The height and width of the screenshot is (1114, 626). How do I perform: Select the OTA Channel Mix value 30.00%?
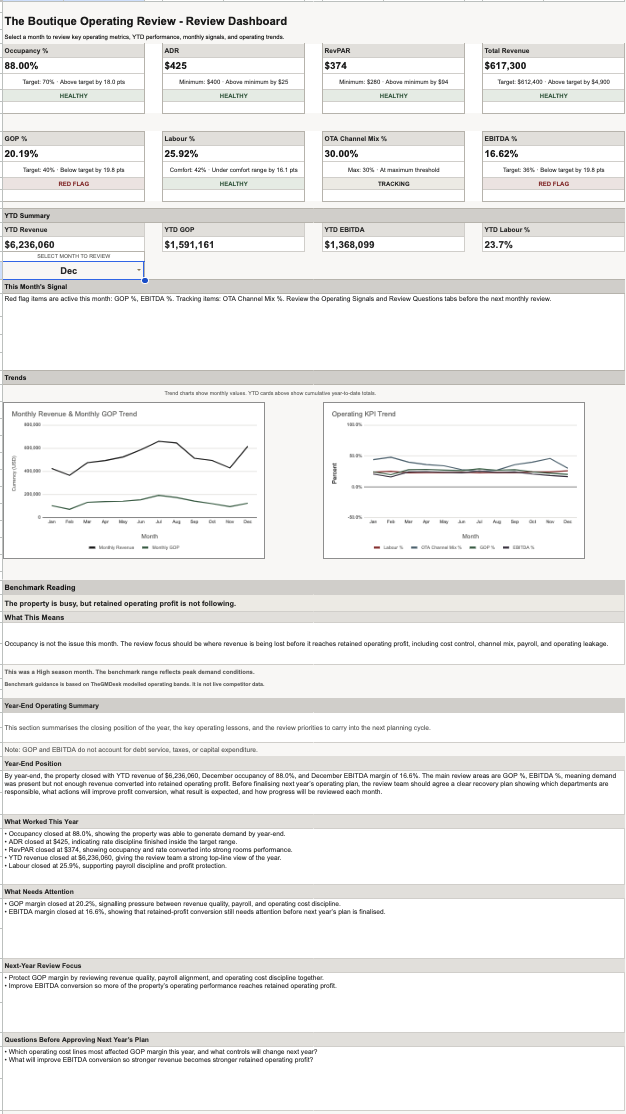pyautogui.click(x=394, y=153)
